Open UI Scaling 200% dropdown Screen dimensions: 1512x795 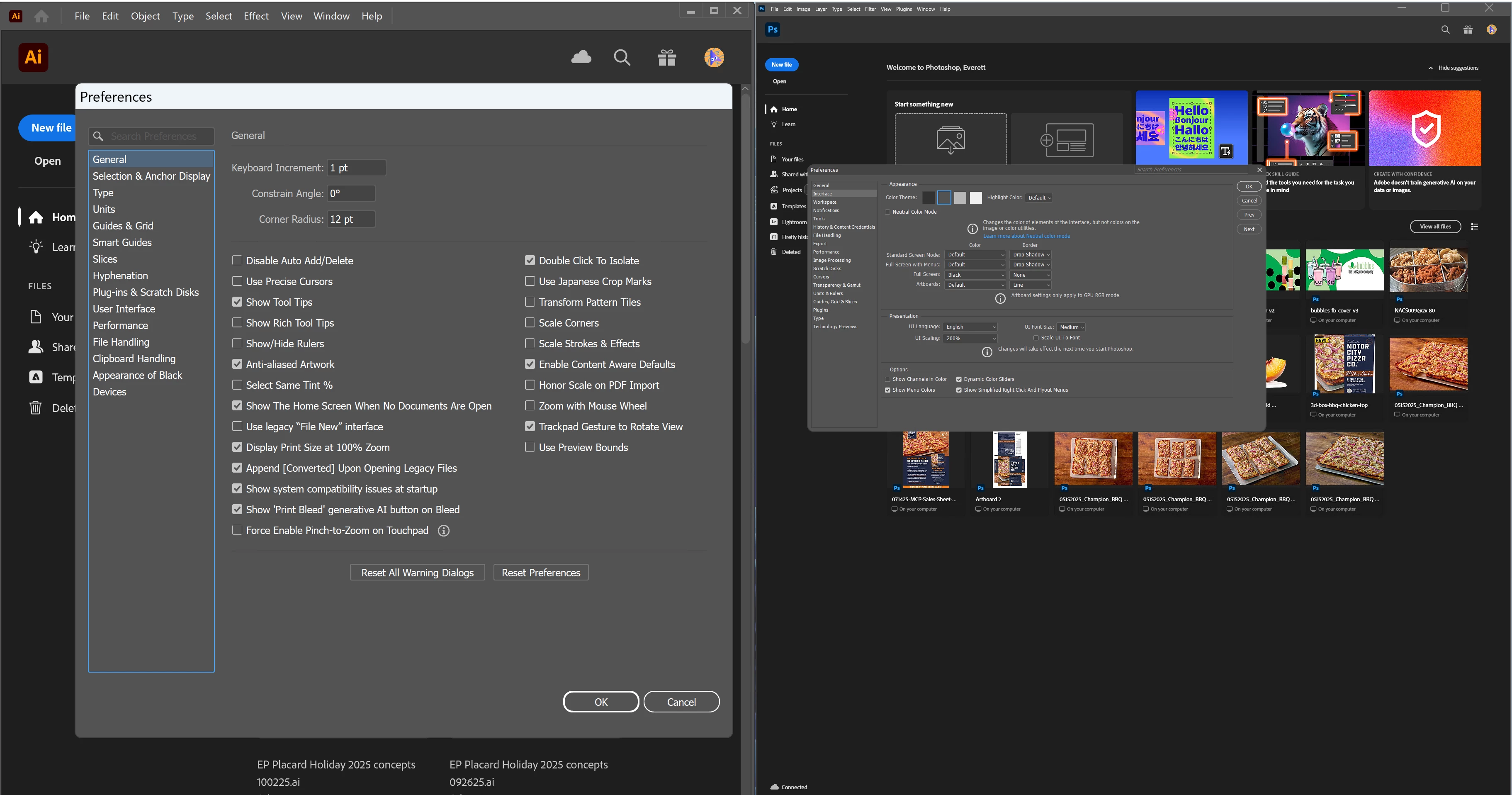click(x=970, y=338)
